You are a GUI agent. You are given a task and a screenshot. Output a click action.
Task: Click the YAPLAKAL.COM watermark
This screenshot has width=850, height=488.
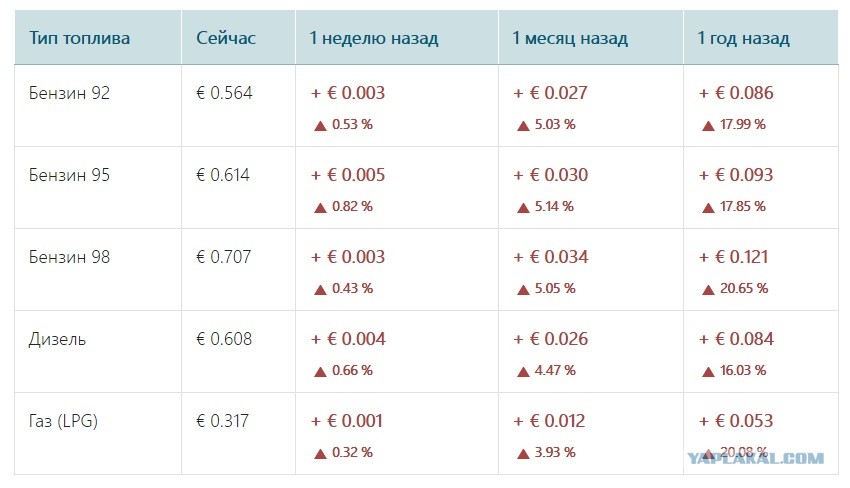[756, 458]
